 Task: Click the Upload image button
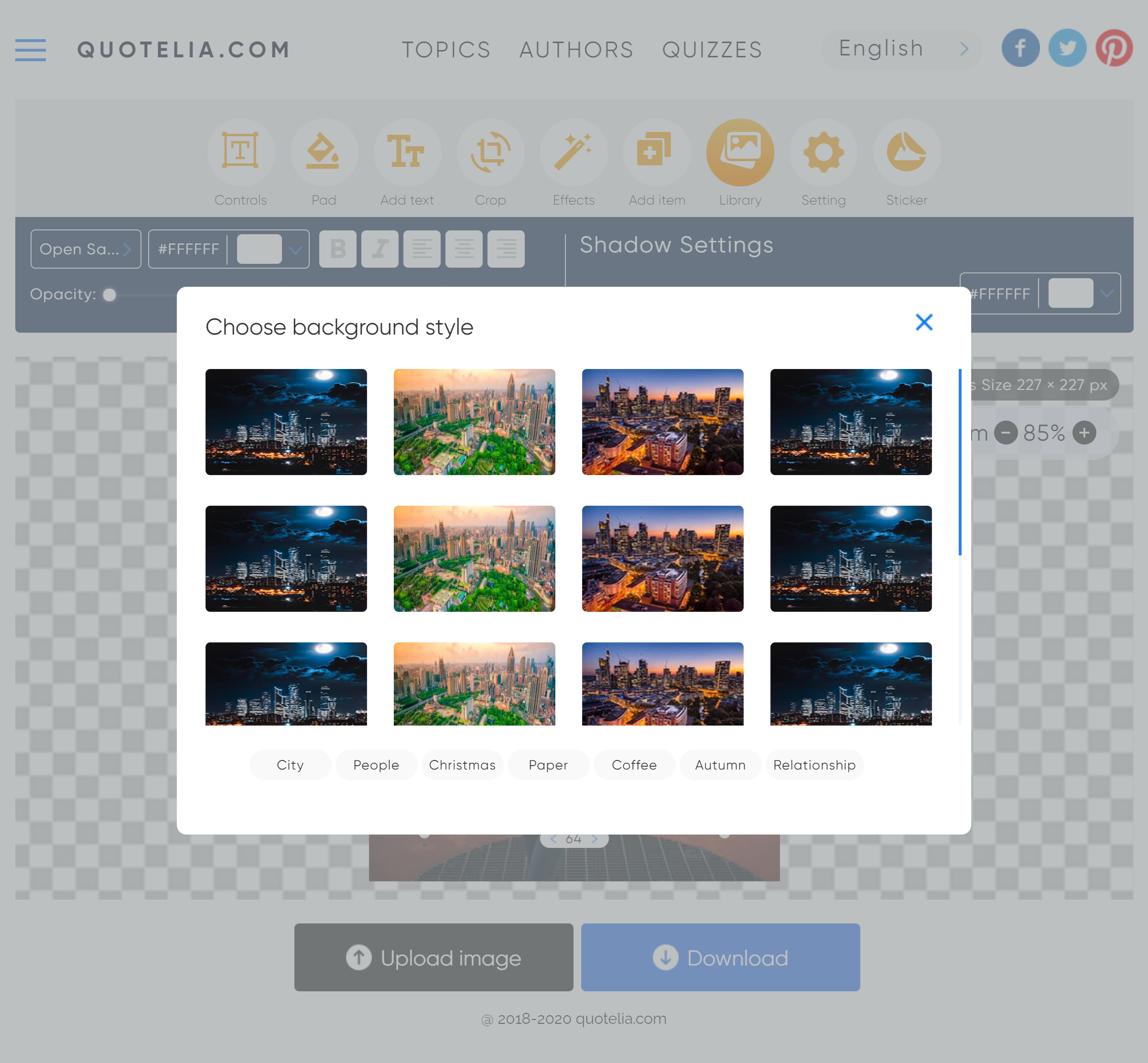pyautogui.click(x=433, y=957)
